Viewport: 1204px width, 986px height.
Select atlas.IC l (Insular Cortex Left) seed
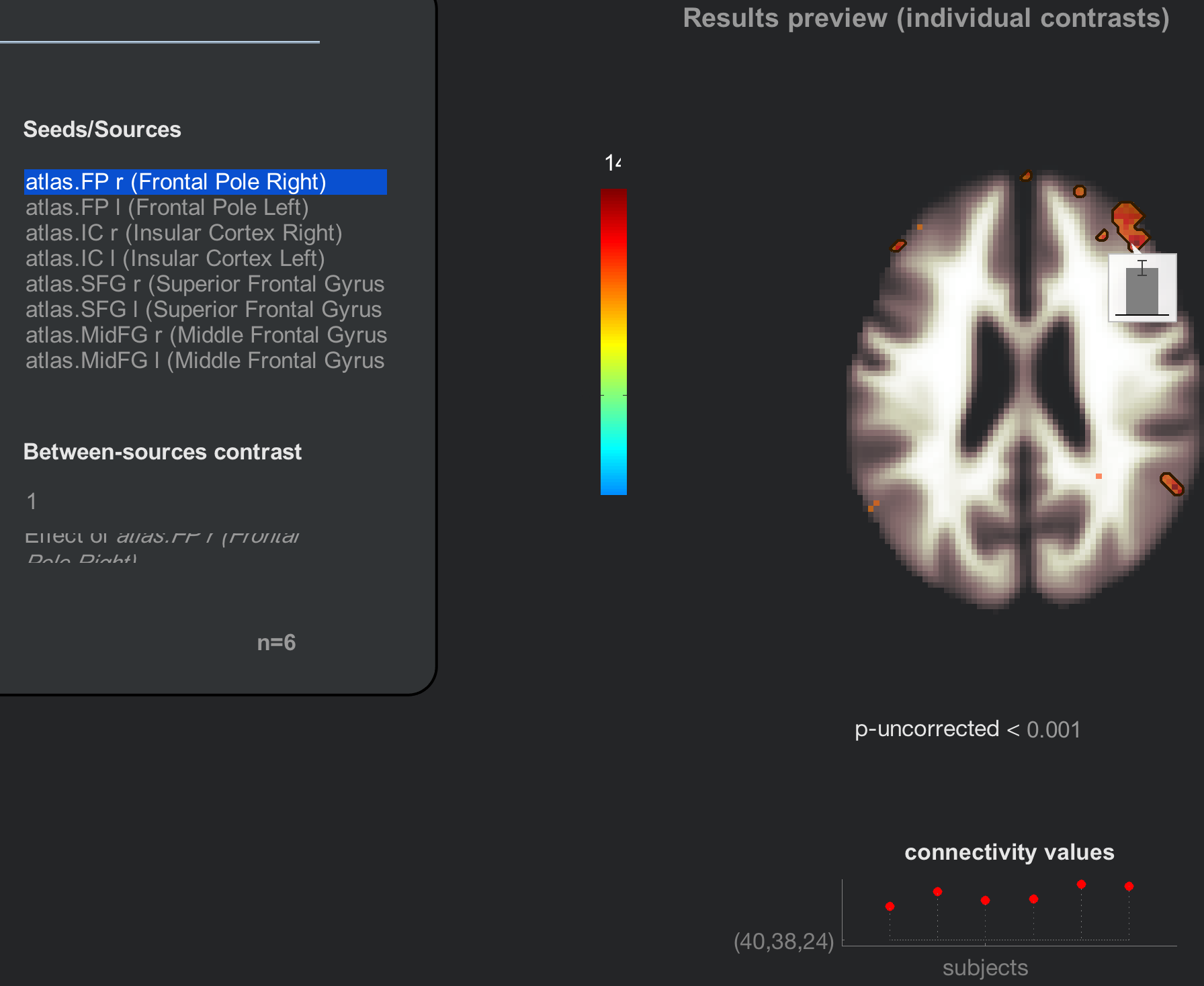coord(205,259)
